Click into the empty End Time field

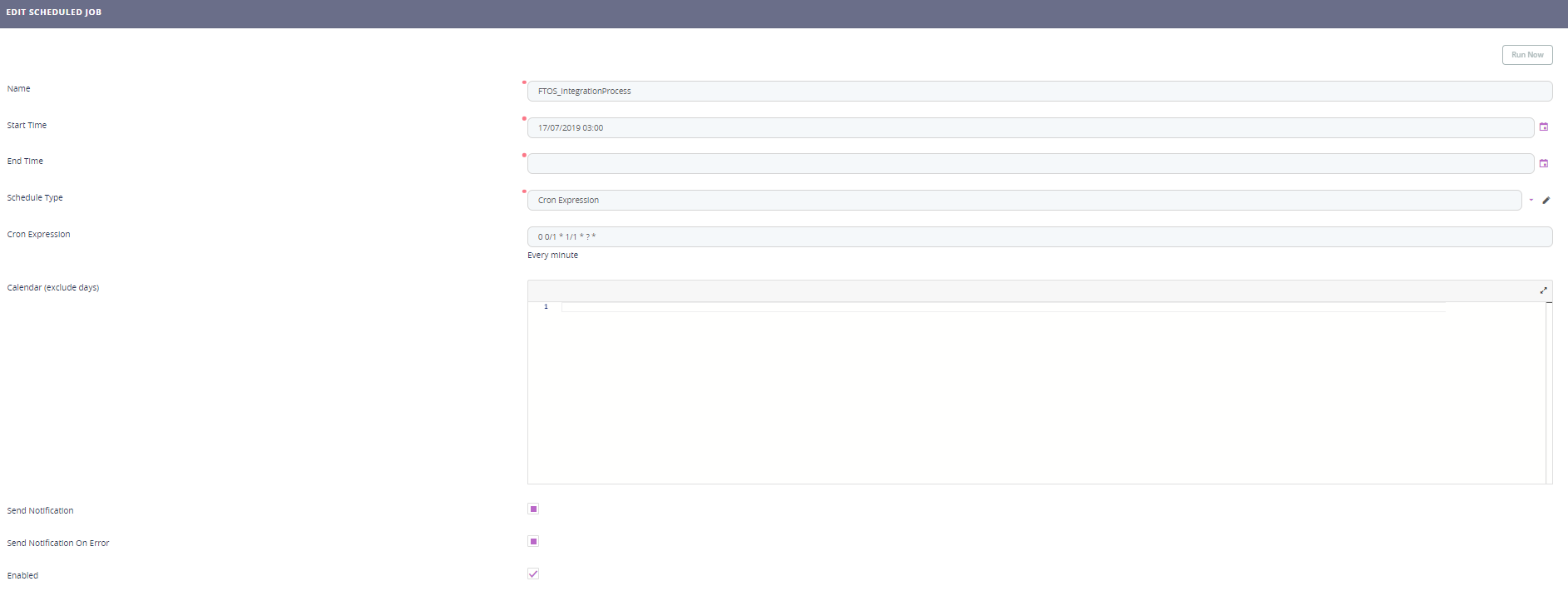point(1030,164)
